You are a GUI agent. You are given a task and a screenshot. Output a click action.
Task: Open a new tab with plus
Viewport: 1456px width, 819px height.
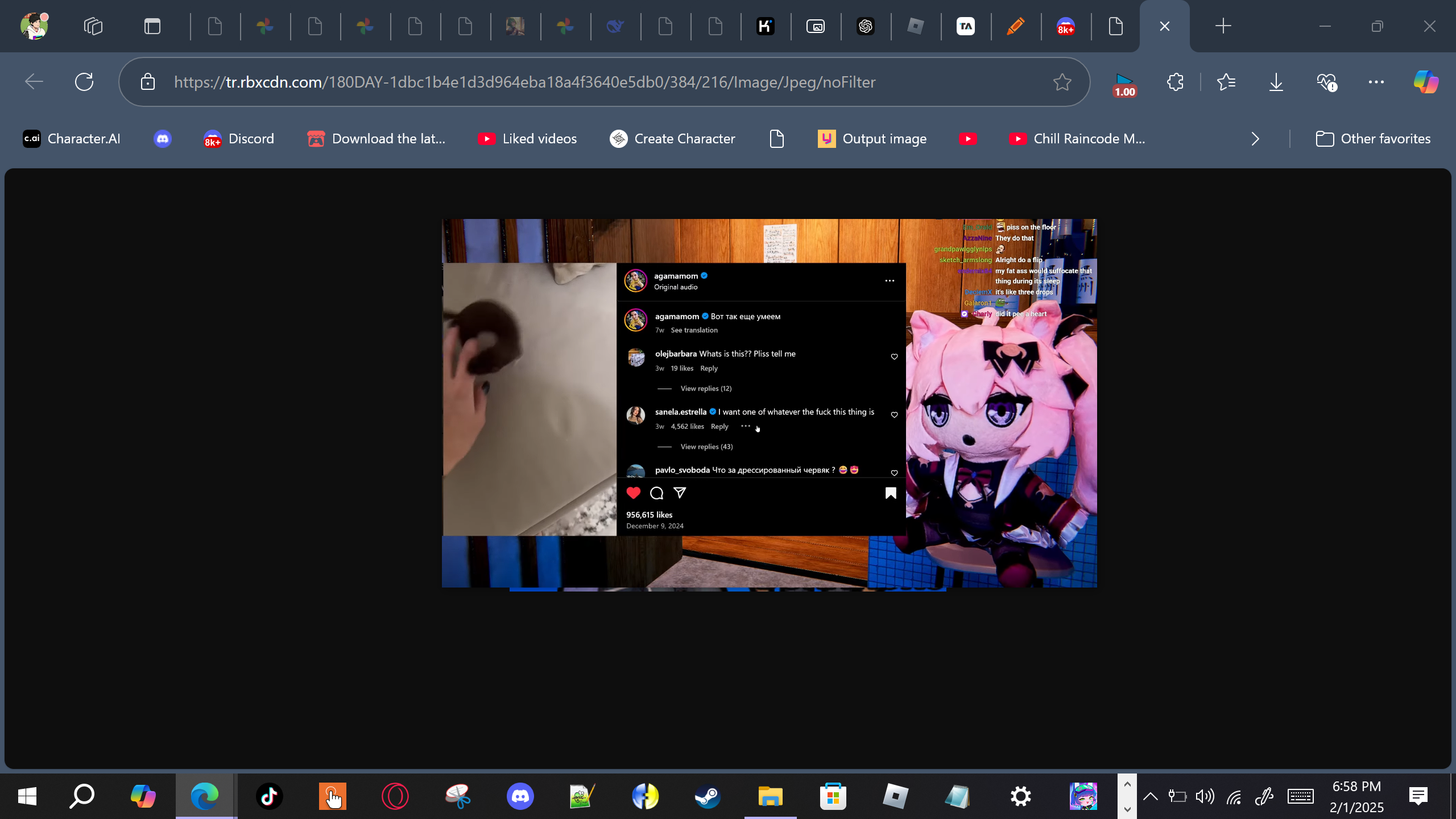point(1223,26)
